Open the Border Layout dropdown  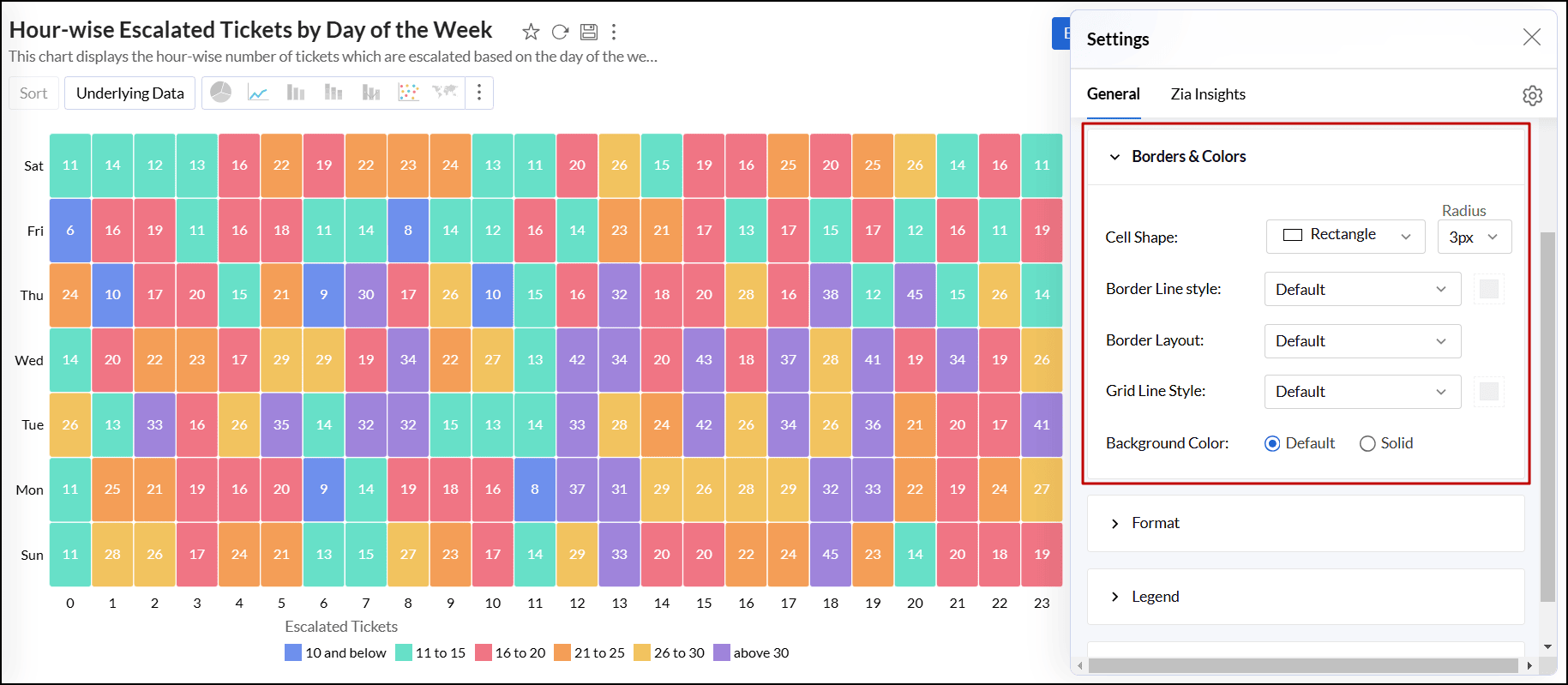click(1361, 341)
